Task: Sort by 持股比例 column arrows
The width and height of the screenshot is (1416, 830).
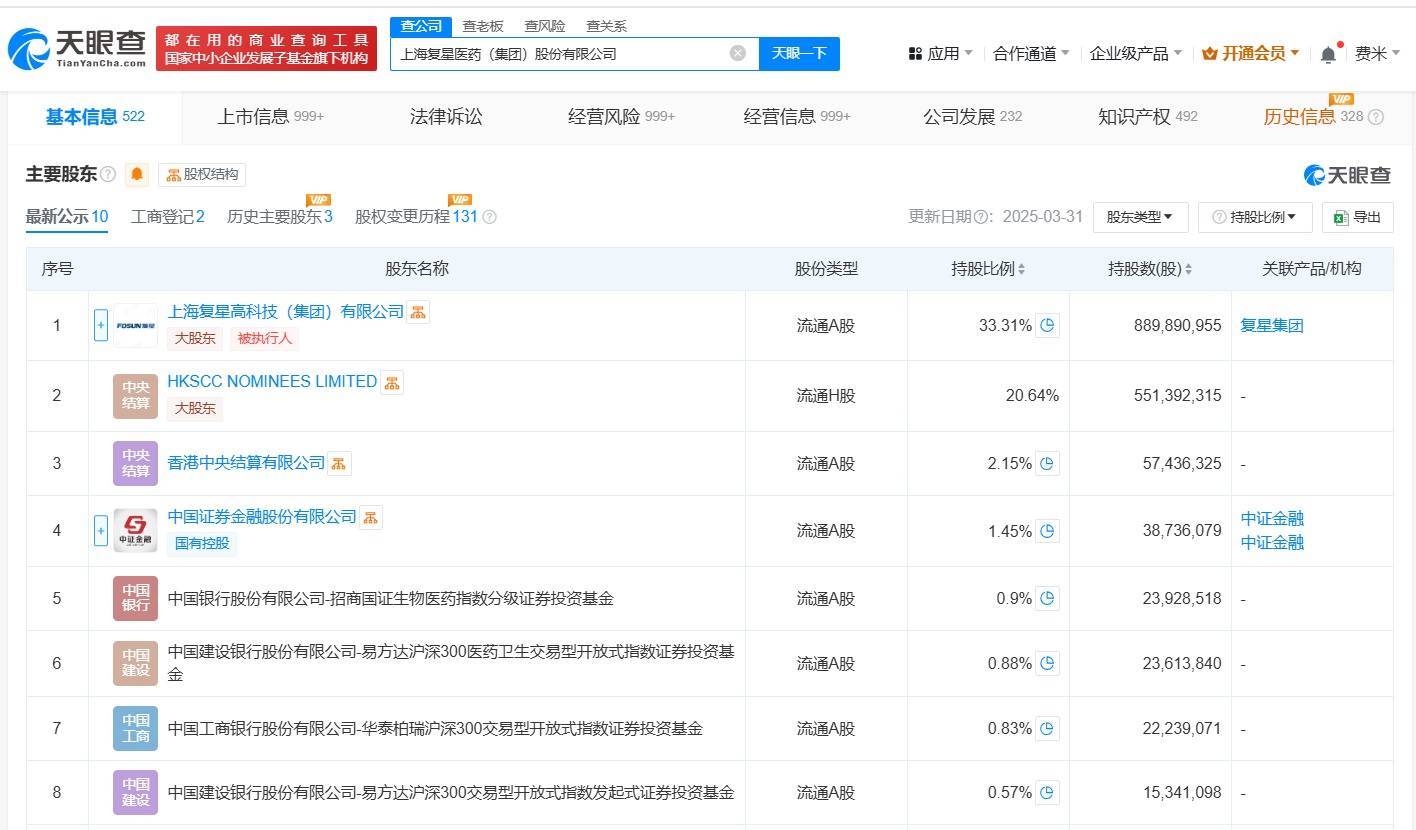Action: tap(1021, 269)
